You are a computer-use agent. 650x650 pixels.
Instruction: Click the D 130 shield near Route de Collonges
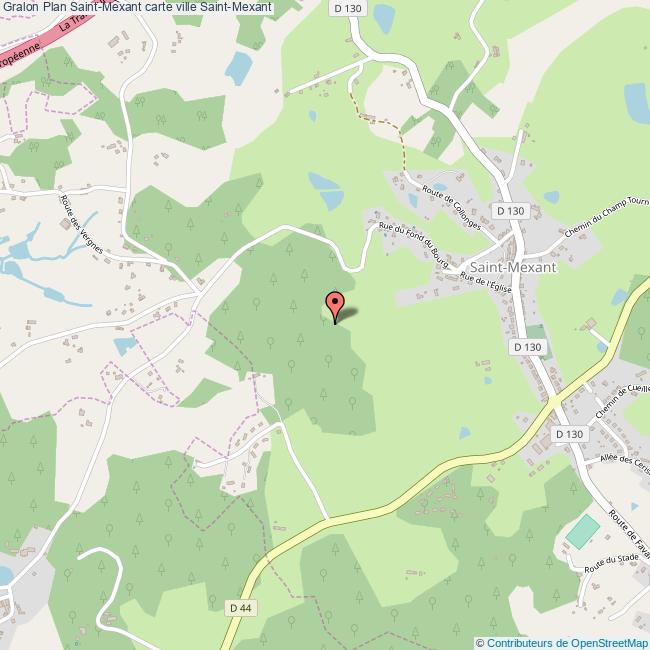tap(511, 211)
